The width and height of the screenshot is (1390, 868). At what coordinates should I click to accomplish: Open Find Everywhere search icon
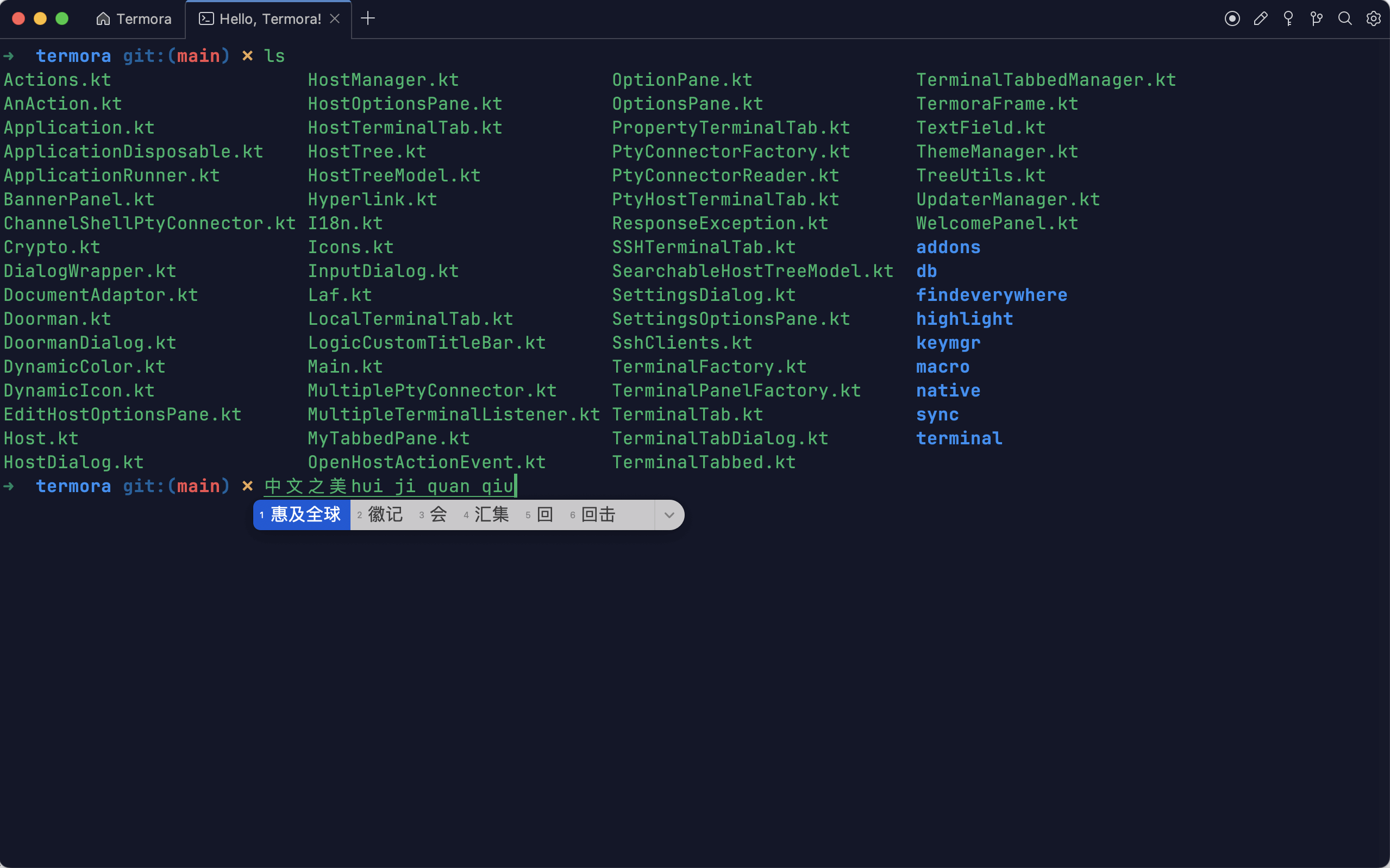point(1345,19)
